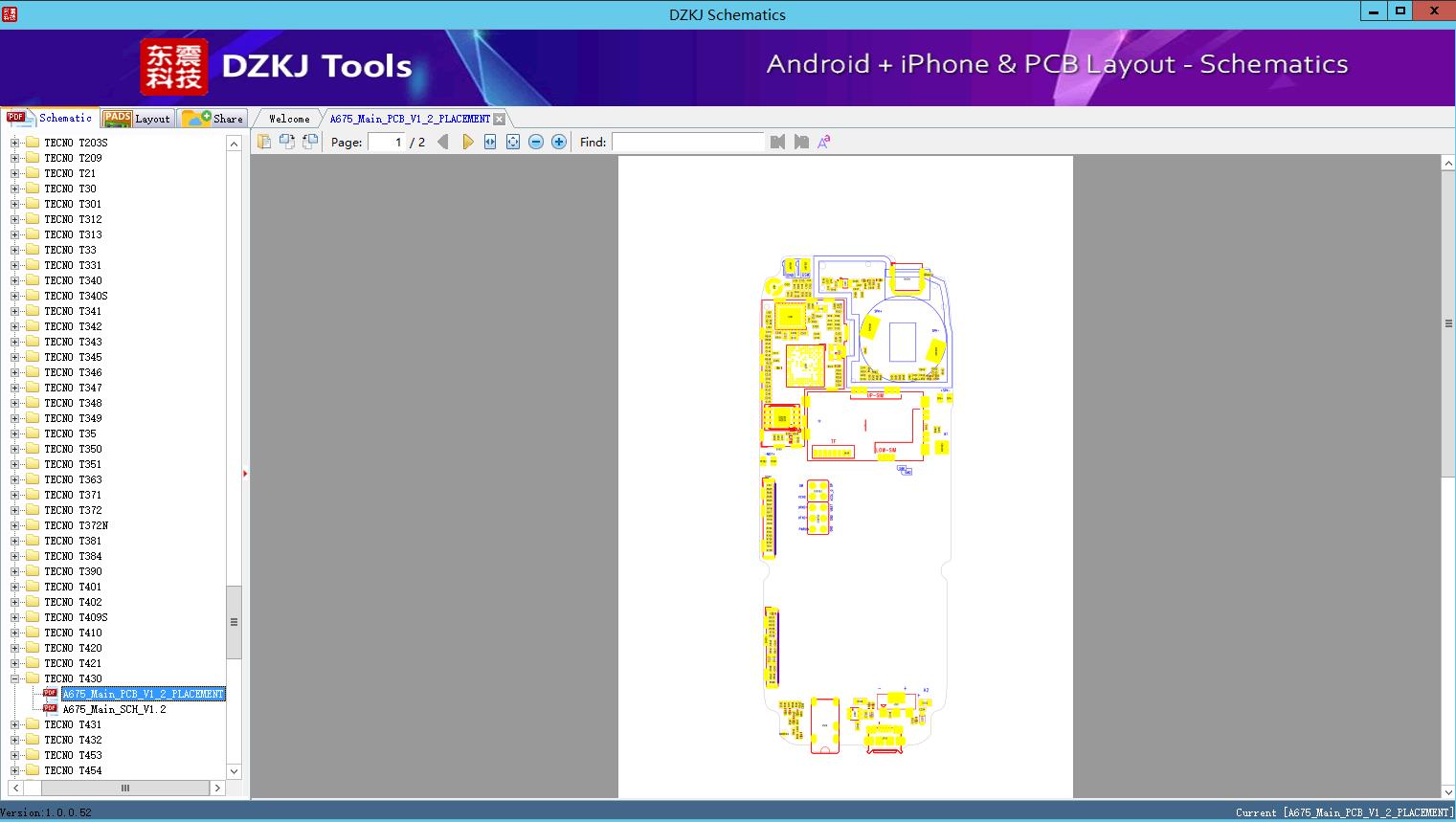This screenshot has width=1456, height=822.
Task: Select TECNO T345 tree item
Action: 73,357
